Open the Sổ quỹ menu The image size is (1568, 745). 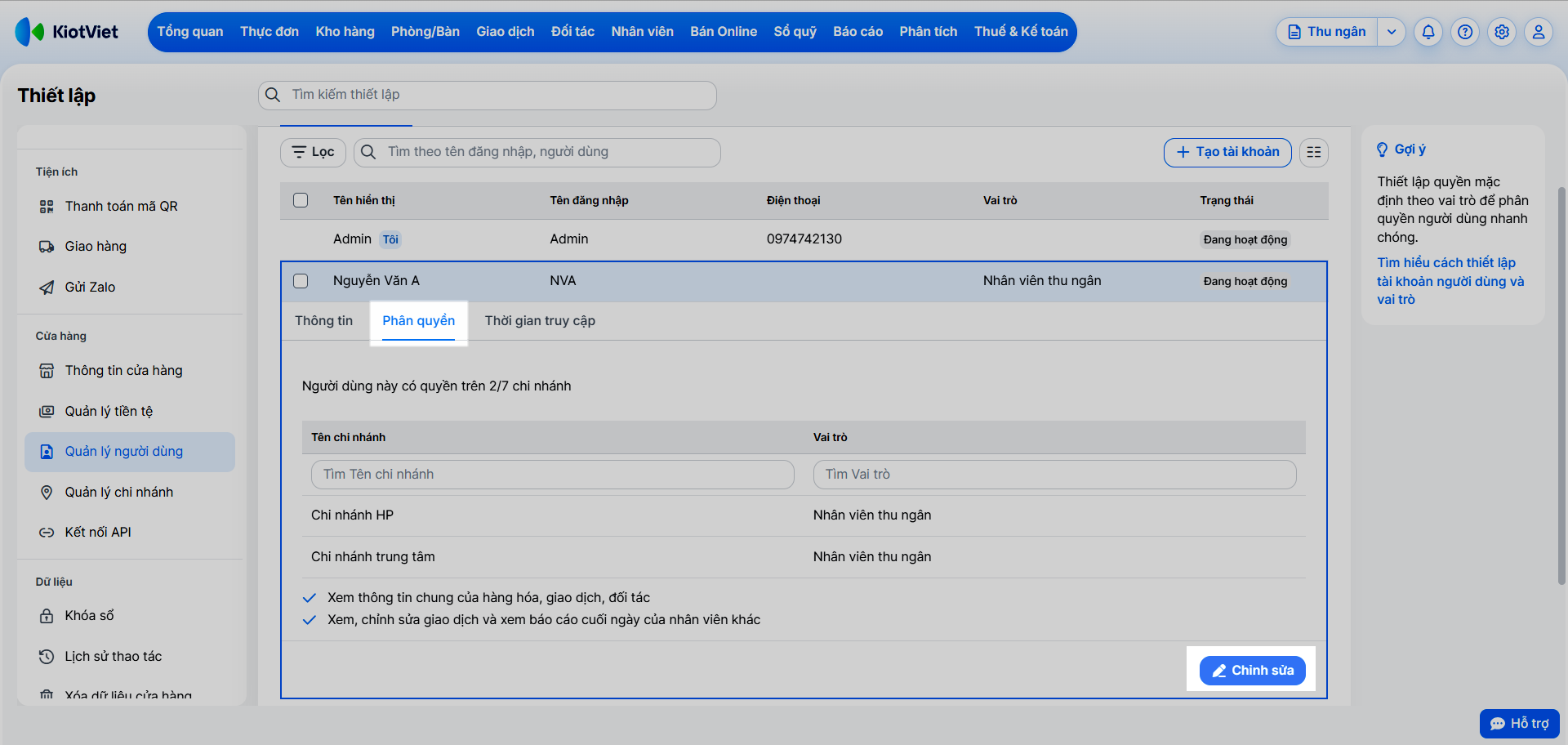coord(795,32)
